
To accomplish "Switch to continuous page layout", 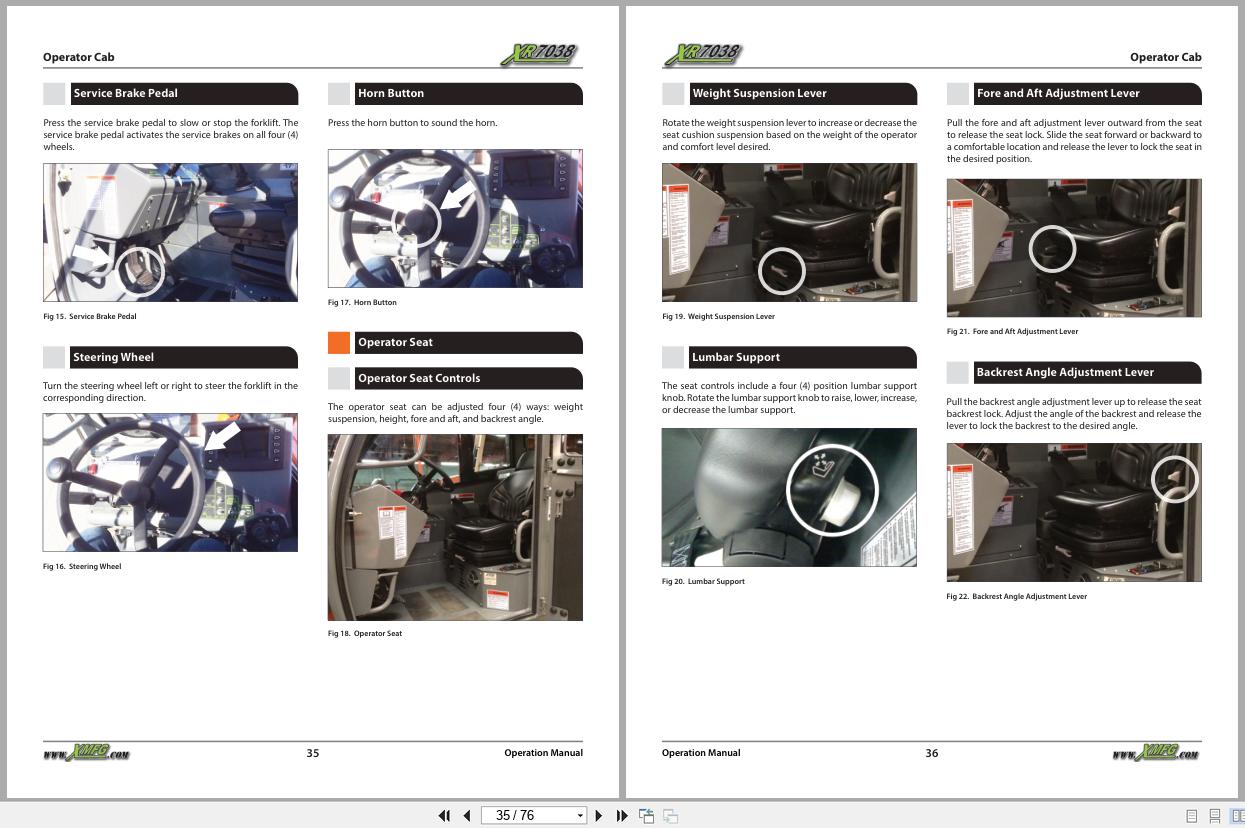I will click(1214, 816).
